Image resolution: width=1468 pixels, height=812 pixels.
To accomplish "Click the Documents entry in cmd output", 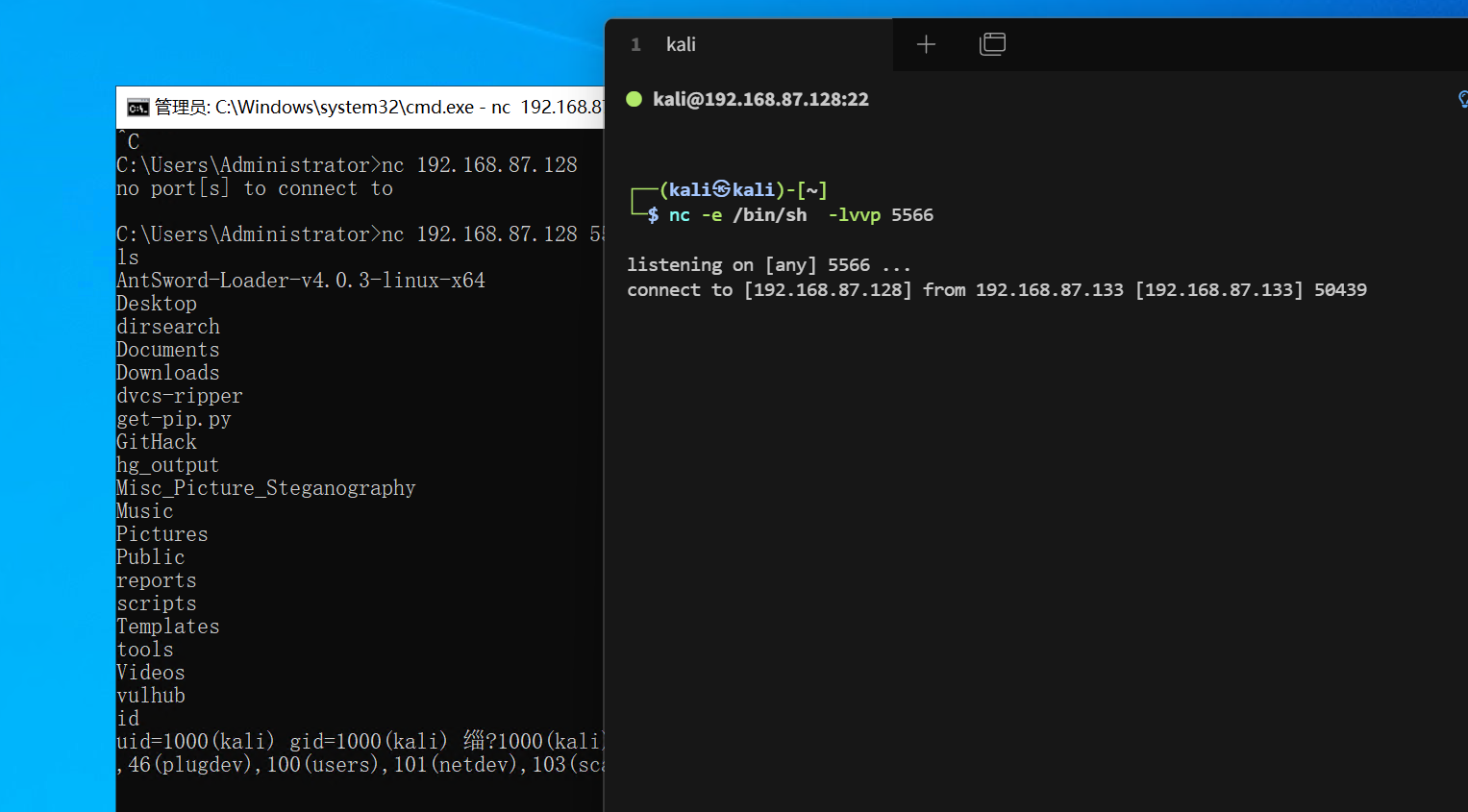I will point(168,350).
